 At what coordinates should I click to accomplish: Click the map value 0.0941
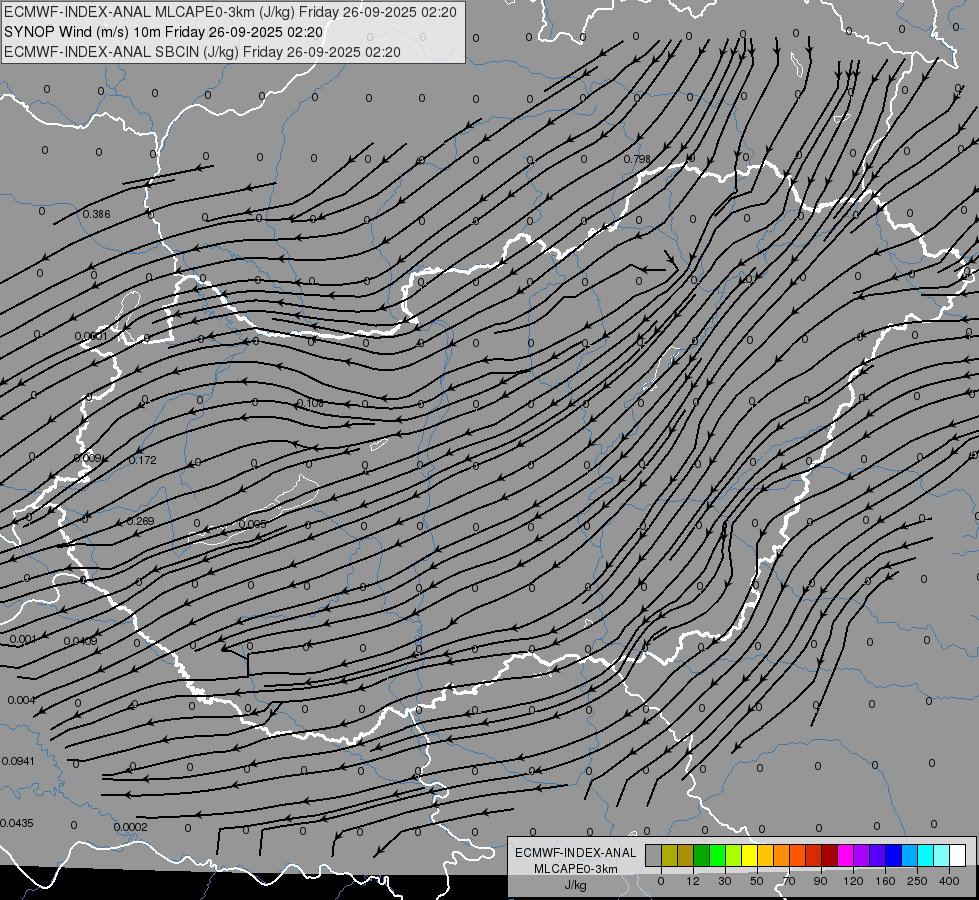pyautogui.click(x=18, y=761)
